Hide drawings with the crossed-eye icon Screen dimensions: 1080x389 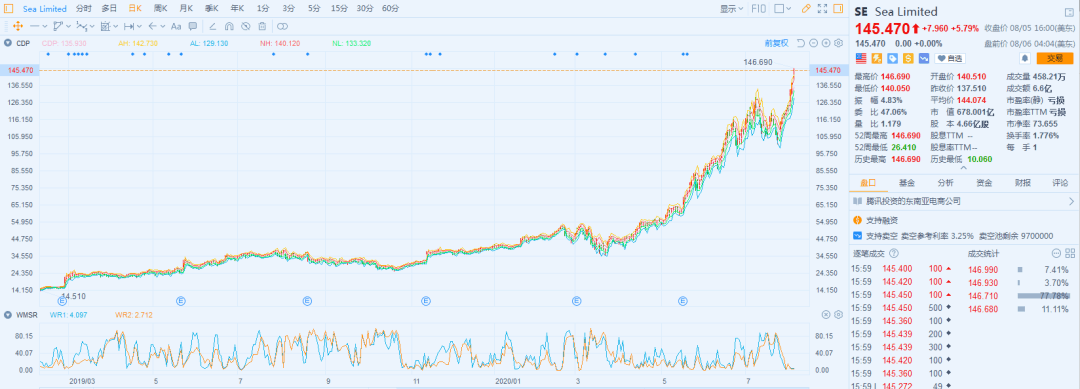coord(245,26)
